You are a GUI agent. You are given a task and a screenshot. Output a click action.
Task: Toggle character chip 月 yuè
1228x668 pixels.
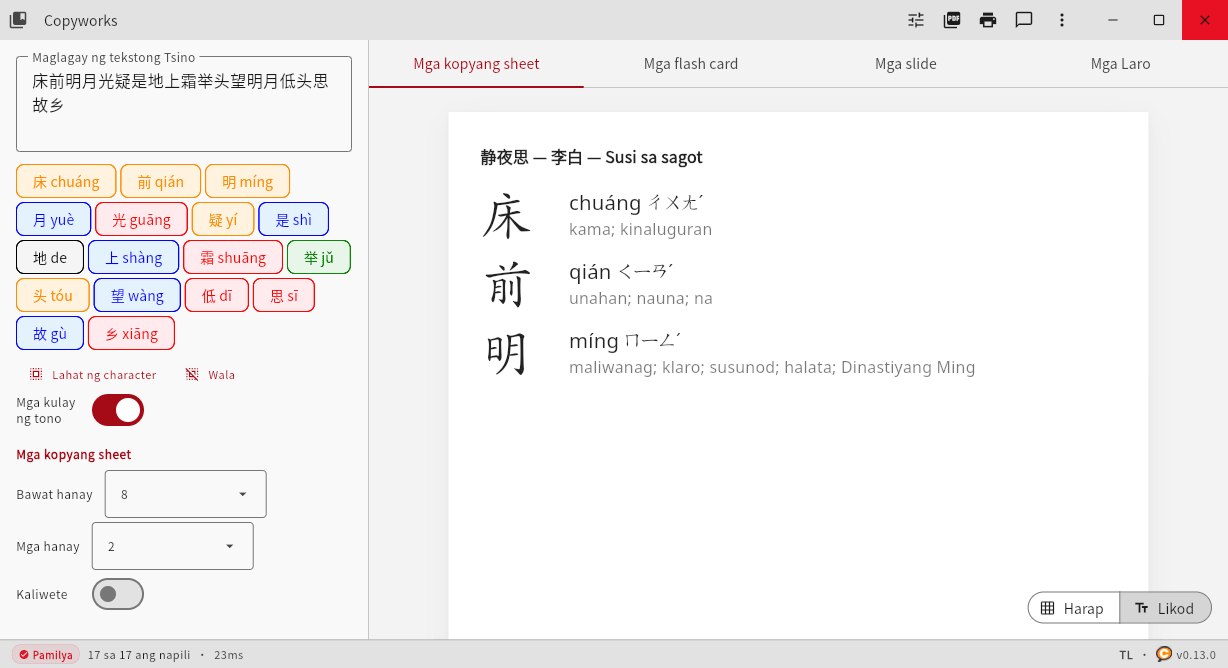click(54, 219)
